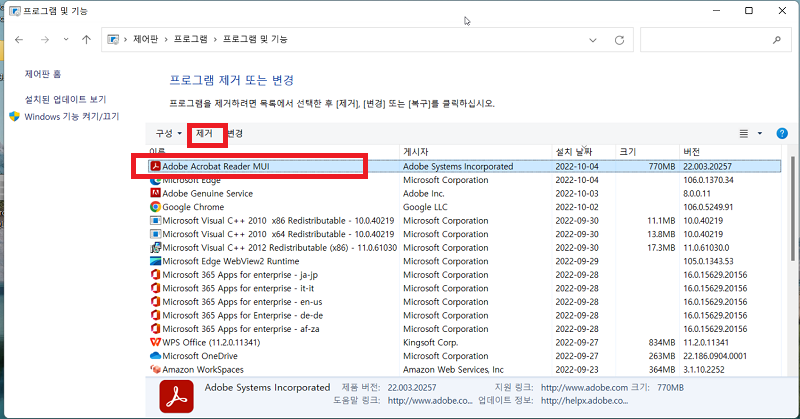Click the Visual C++ 2010 x86 icon
The image size is (800, 419).
pos(156,220)
